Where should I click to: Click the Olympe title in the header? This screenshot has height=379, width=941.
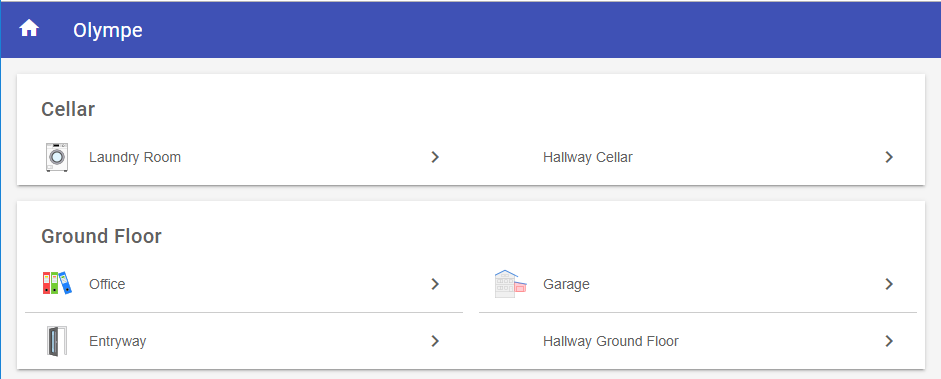108,30
